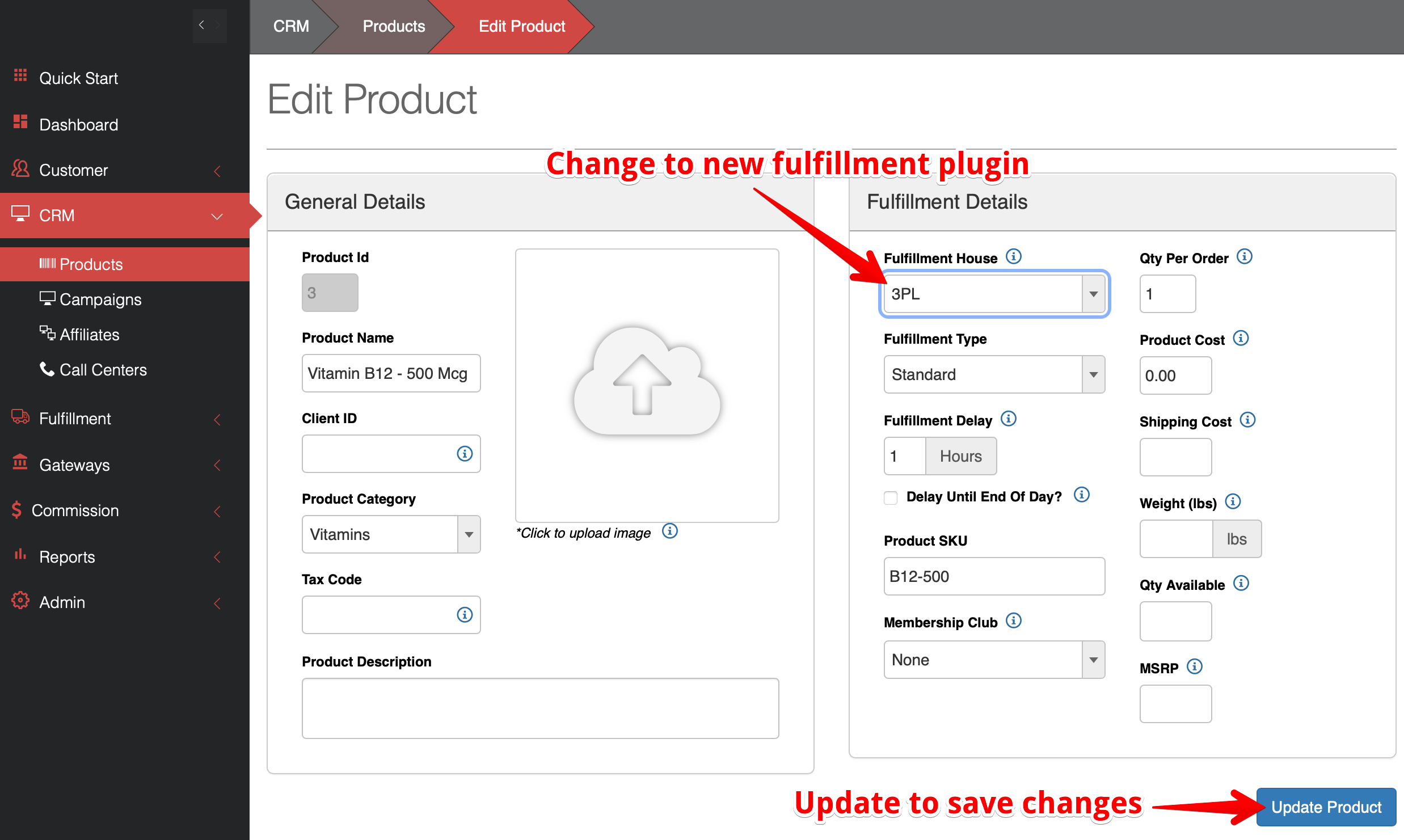This screenshot has height=840, width=1404.
Task: Click the Fulfillment Delay info icon
Action: point(1009,419)
